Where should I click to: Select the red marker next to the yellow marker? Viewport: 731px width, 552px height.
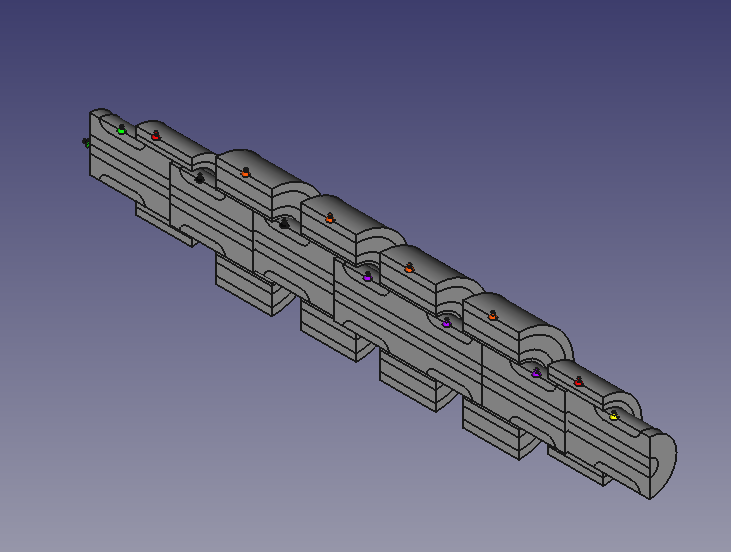pyautogui.click(x=579, y=381)
